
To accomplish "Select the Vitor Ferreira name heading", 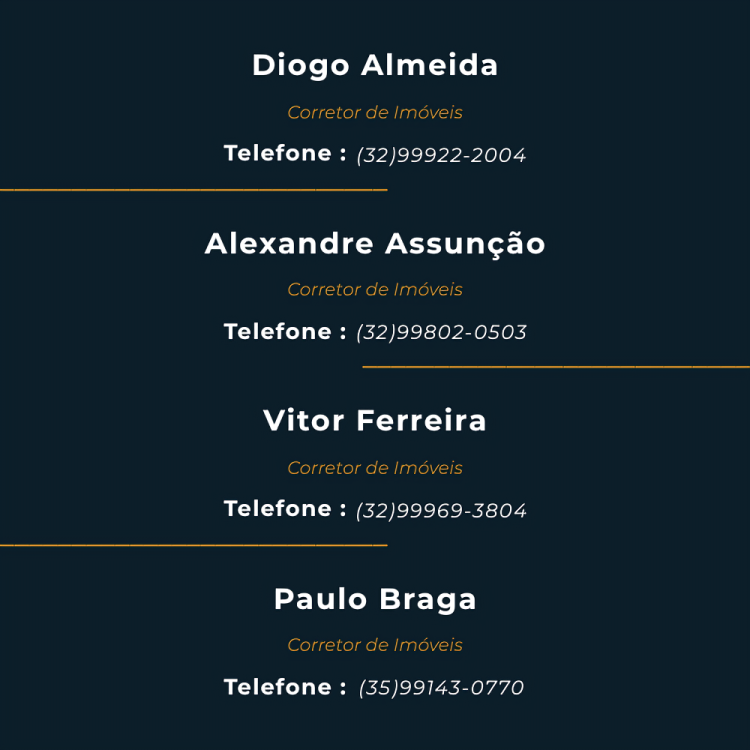I will [375, 420].
